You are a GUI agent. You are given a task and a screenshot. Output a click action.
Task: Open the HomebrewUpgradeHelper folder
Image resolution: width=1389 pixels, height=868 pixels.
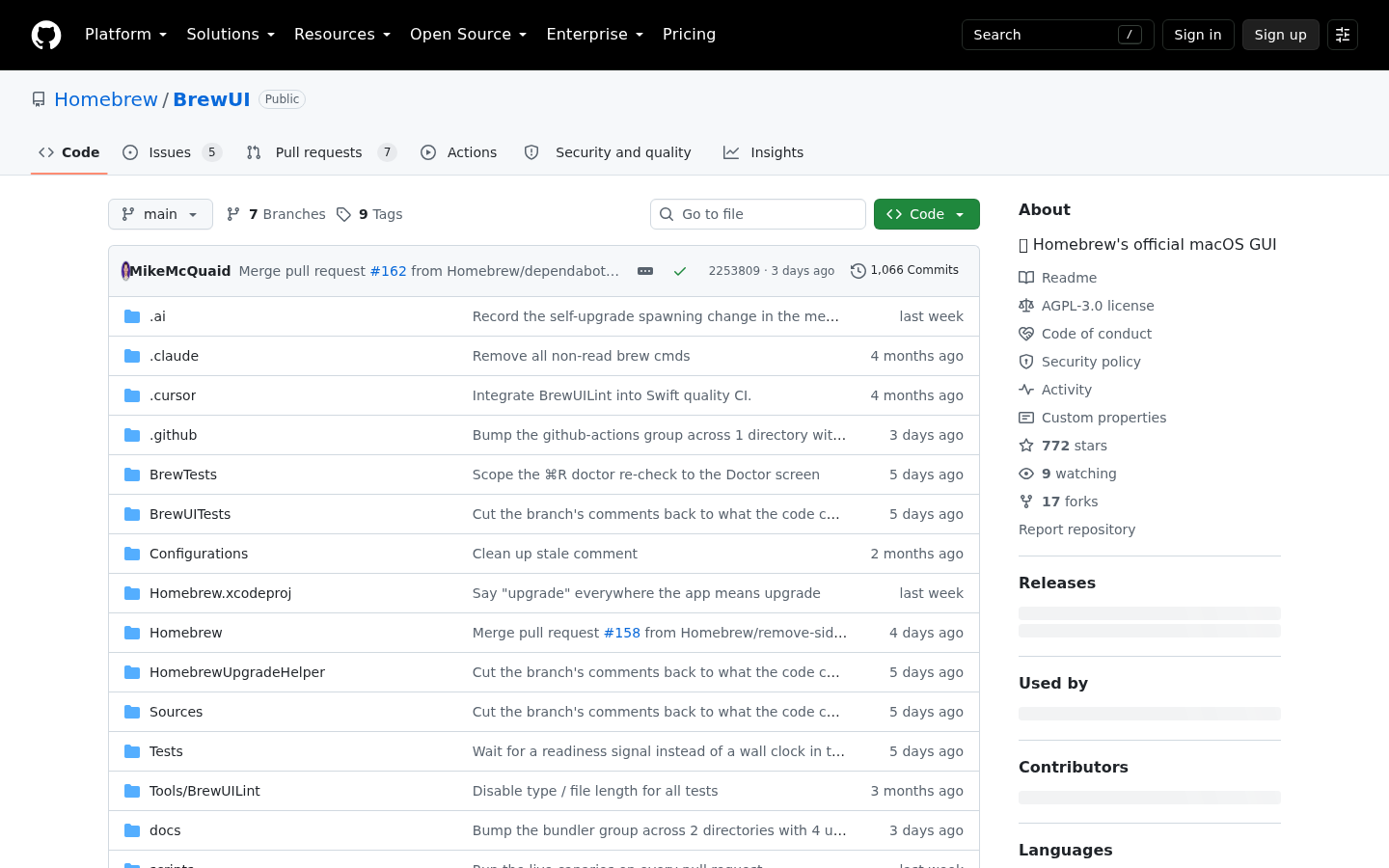[x=237, y=672]
